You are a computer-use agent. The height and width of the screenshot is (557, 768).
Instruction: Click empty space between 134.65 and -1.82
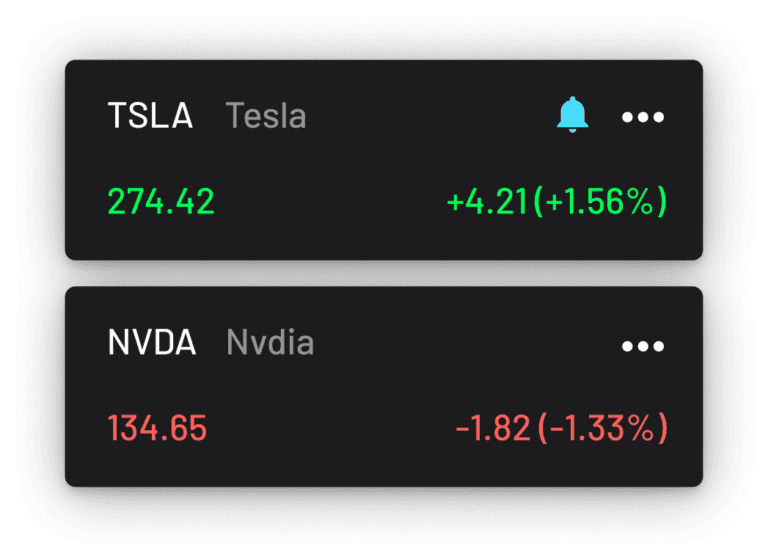pyautogui.click(x=331, y=428)
